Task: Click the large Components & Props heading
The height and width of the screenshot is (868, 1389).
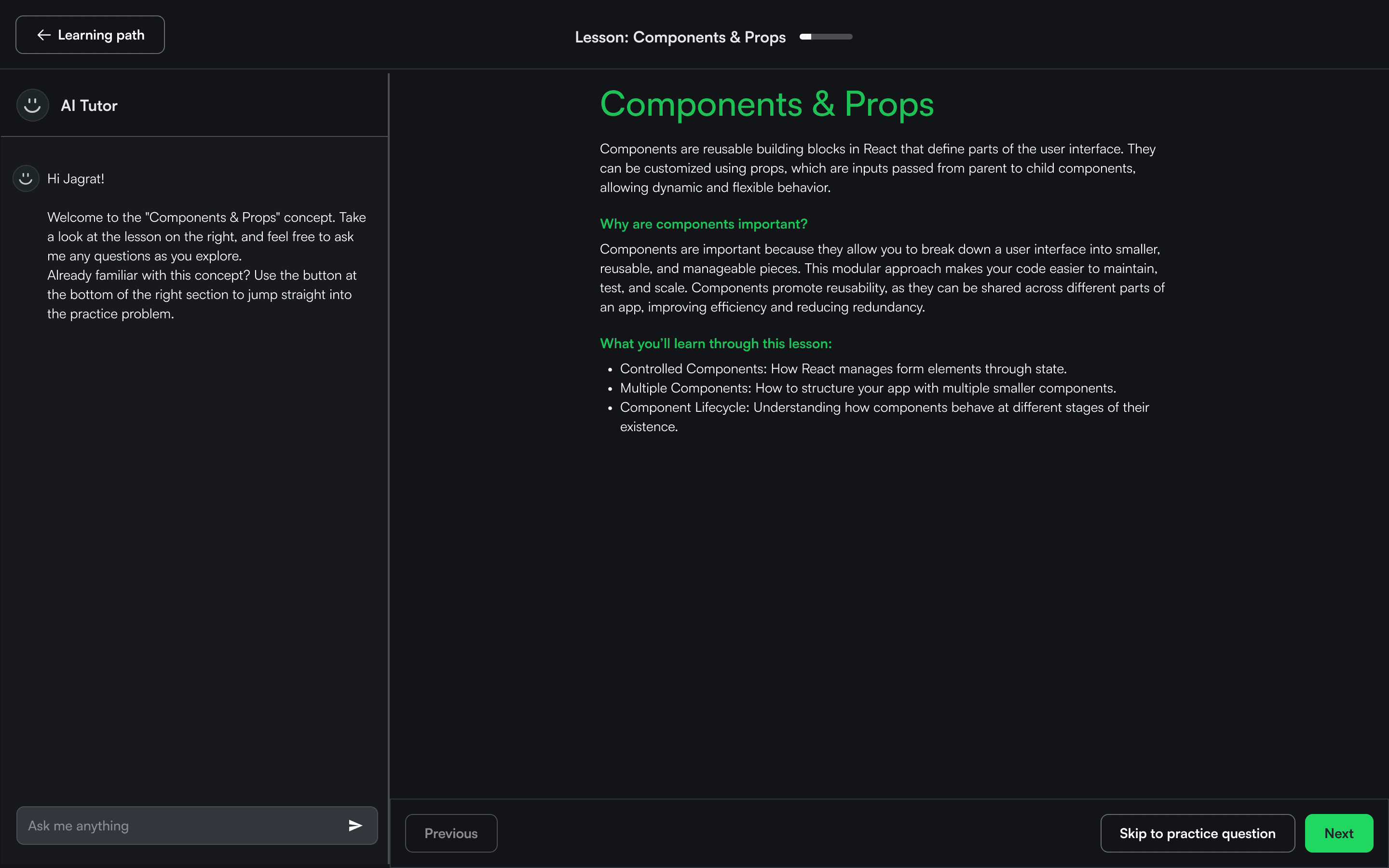Action: [766, 105]
